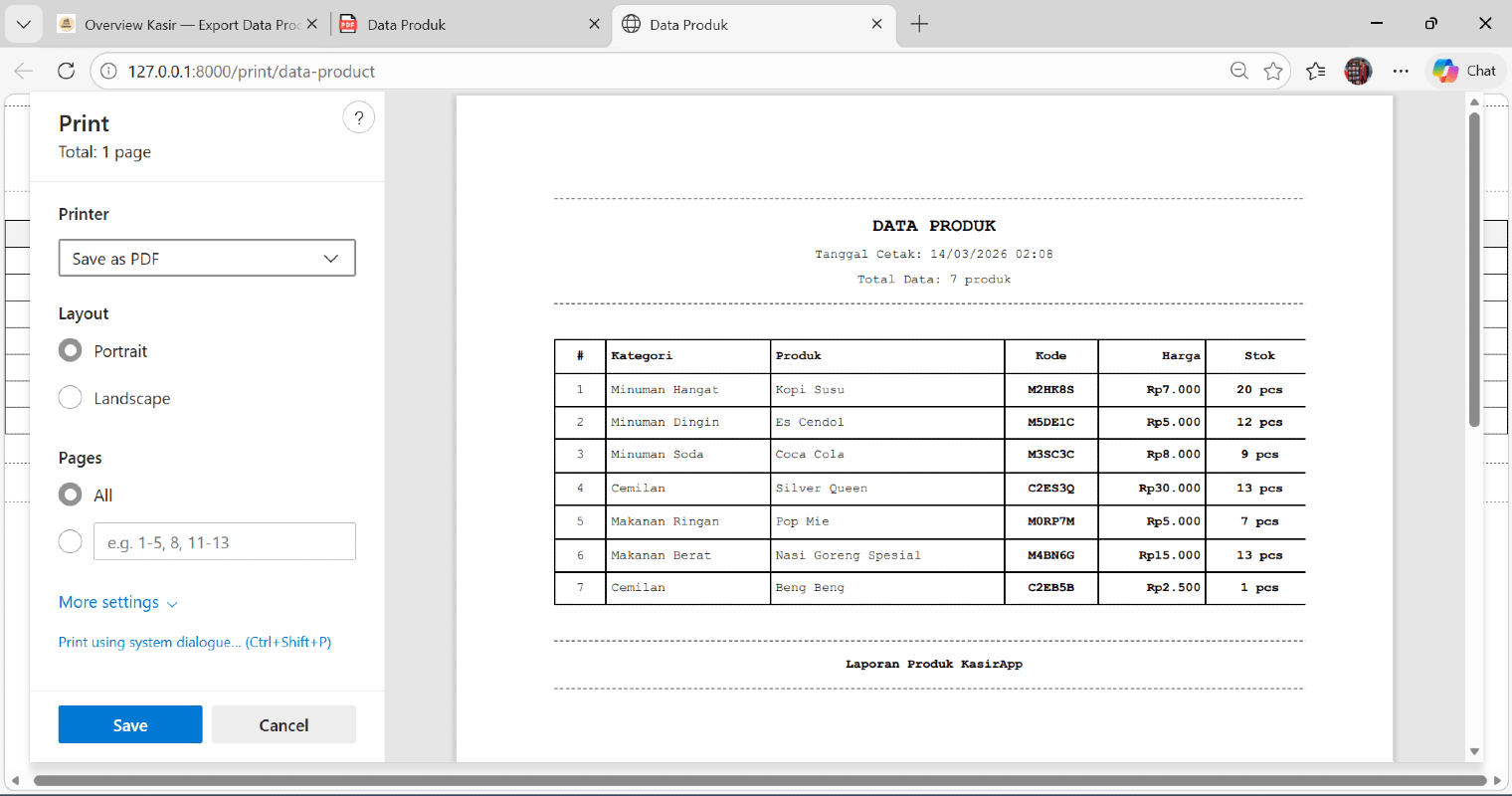Click the address bar URL
Viewport: 1512px width, 796px height.
[x=252, y=72]
